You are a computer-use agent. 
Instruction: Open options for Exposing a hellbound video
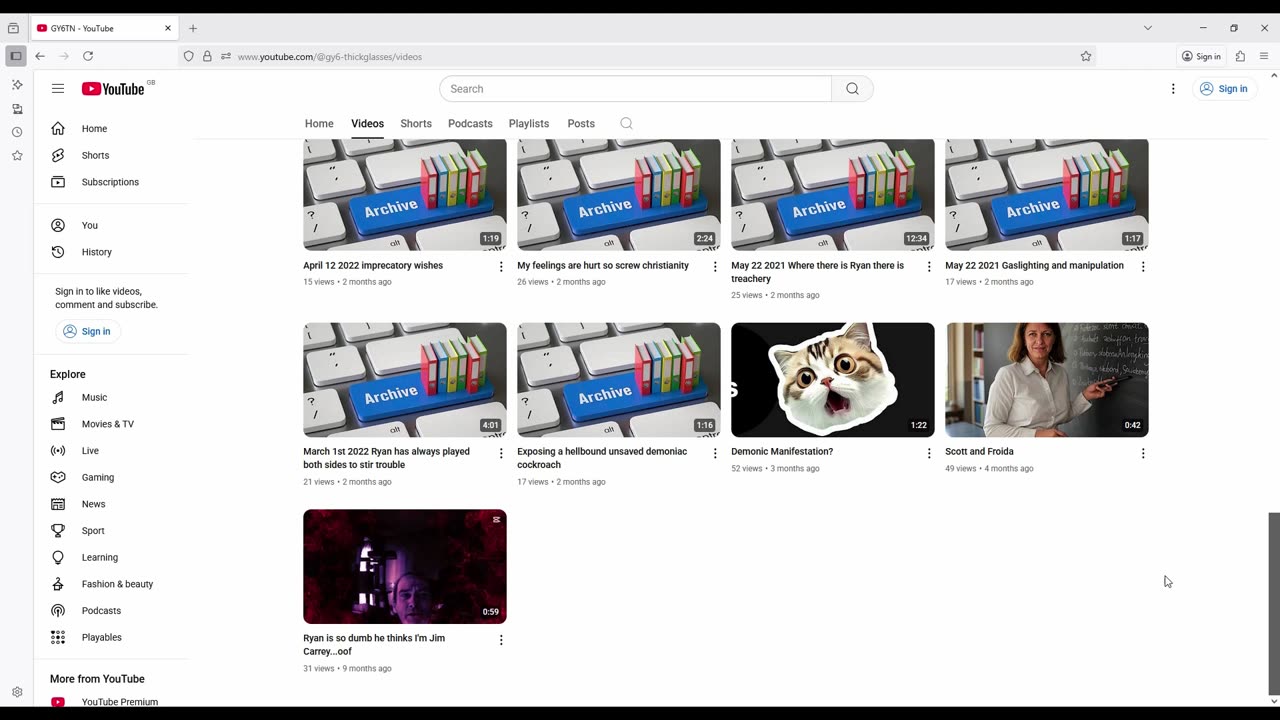(x=715, y=453)
